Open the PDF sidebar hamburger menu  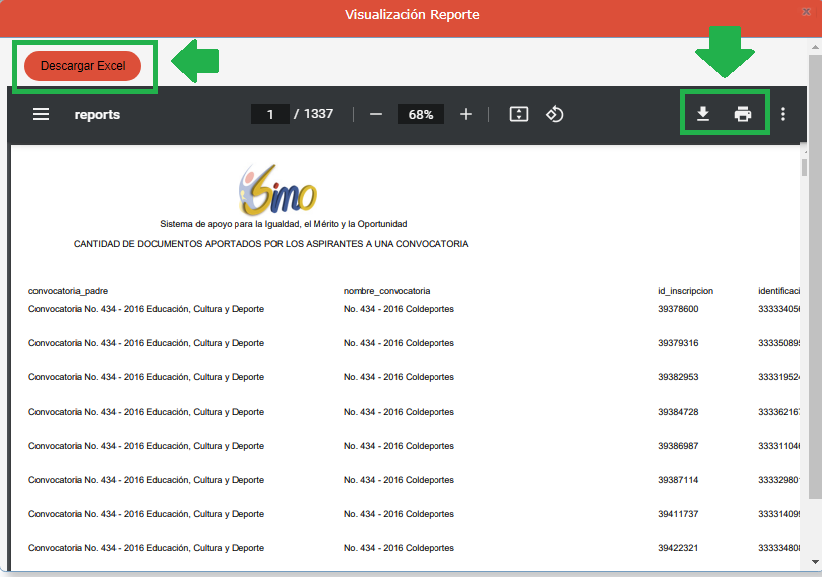pyautogui.click(x=41, y=114)
